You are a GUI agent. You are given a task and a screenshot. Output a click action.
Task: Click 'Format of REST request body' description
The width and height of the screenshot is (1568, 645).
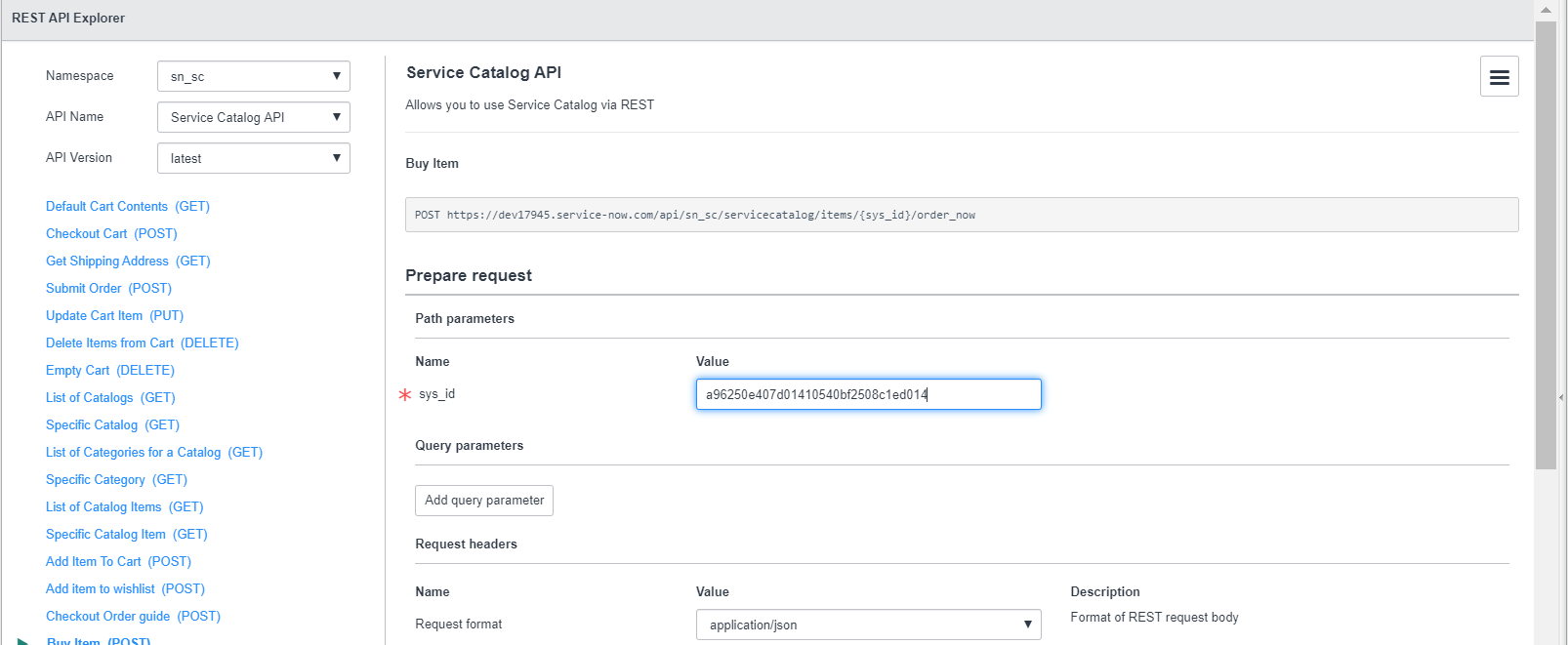click(x=1154, y=617)
